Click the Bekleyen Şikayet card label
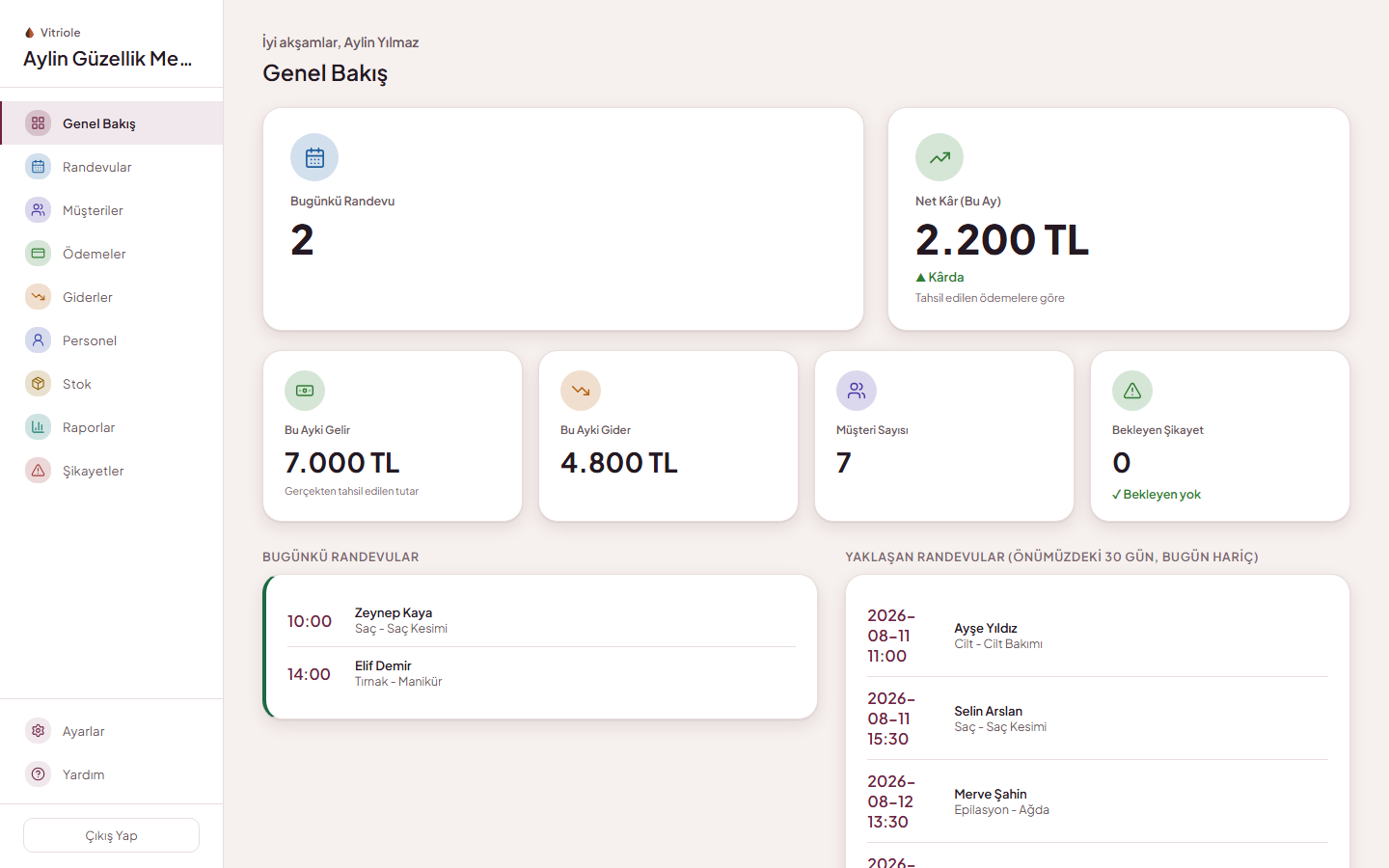Image resolution: width=1389 pixels, height=868 pixels. pyautogui.click(x=1157, y=430)
